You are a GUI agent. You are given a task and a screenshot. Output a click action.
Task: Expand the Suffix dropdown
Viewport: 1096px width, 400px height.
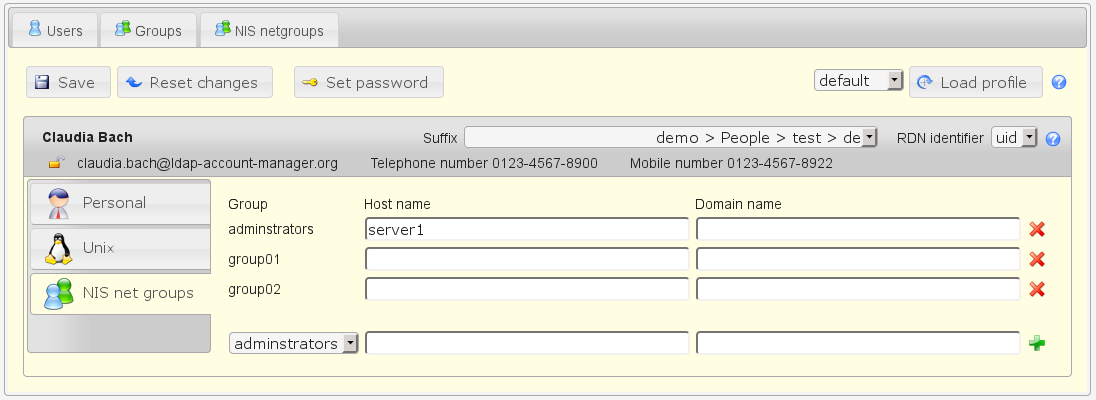(x=670, y=138)
